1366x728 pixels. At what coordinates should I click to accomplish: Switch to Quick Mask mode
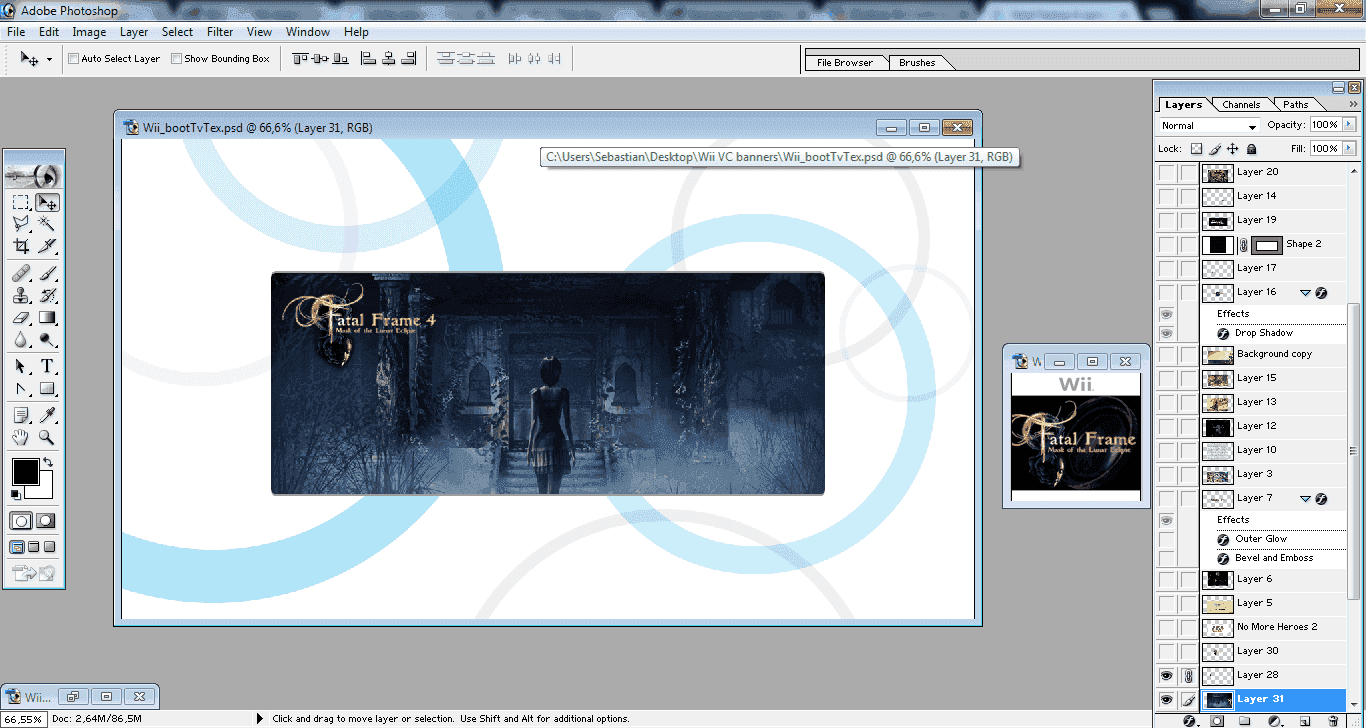pos(46,521)
